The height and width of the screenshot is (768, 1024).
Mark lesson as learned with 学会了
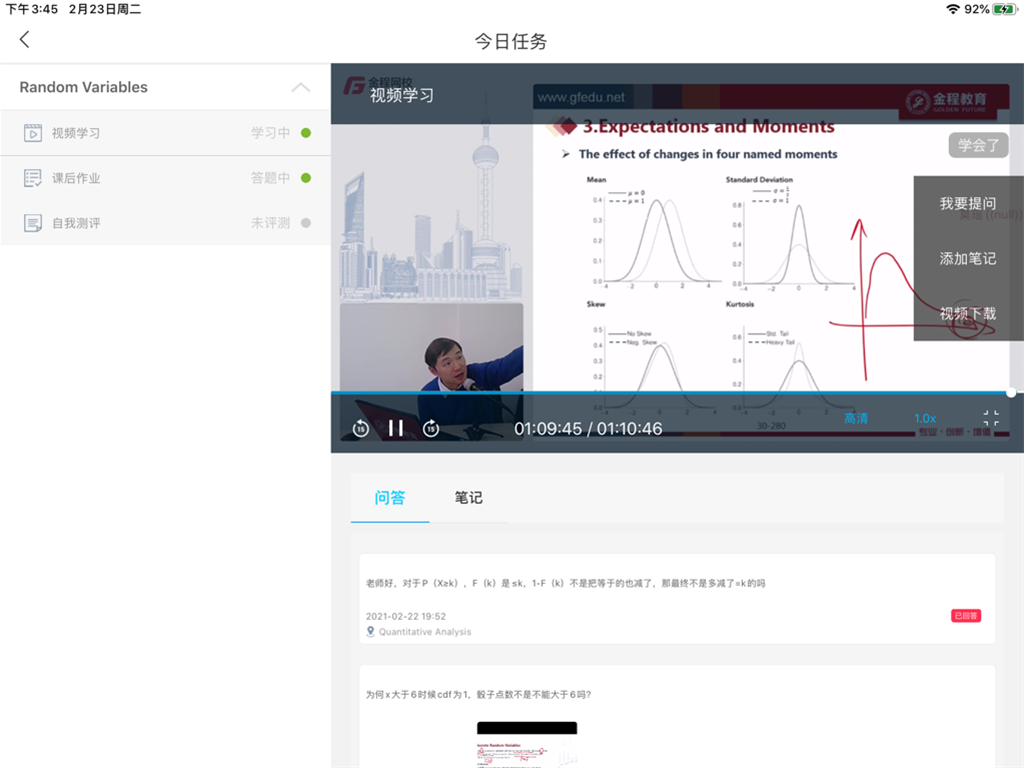(978, 145)
